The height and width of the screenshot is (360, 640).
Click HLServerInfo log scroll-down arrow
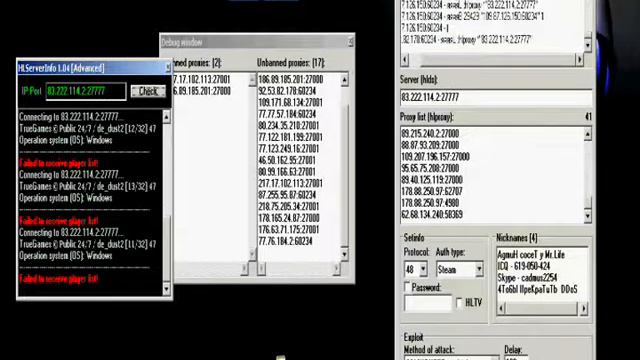coord(166,289)
